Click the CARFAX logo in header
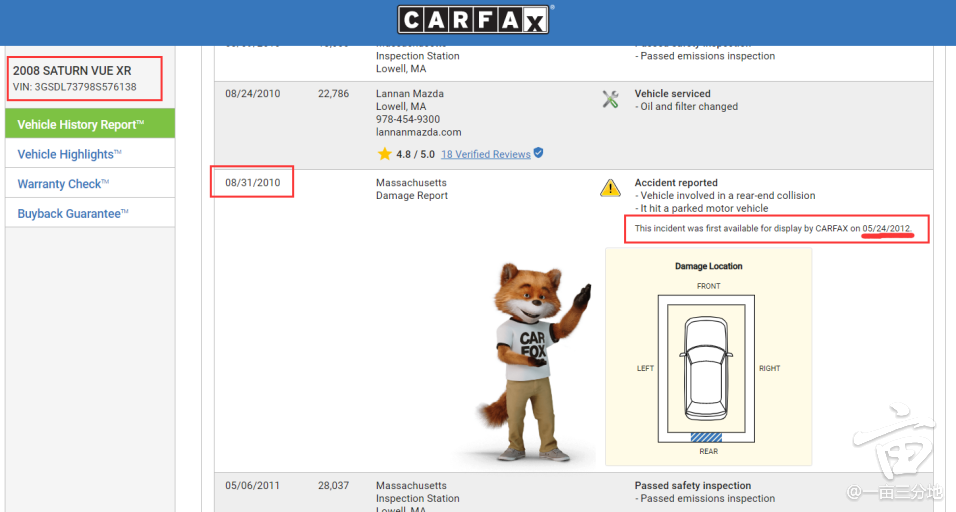The image size is (956, 512). pos(474,20)
